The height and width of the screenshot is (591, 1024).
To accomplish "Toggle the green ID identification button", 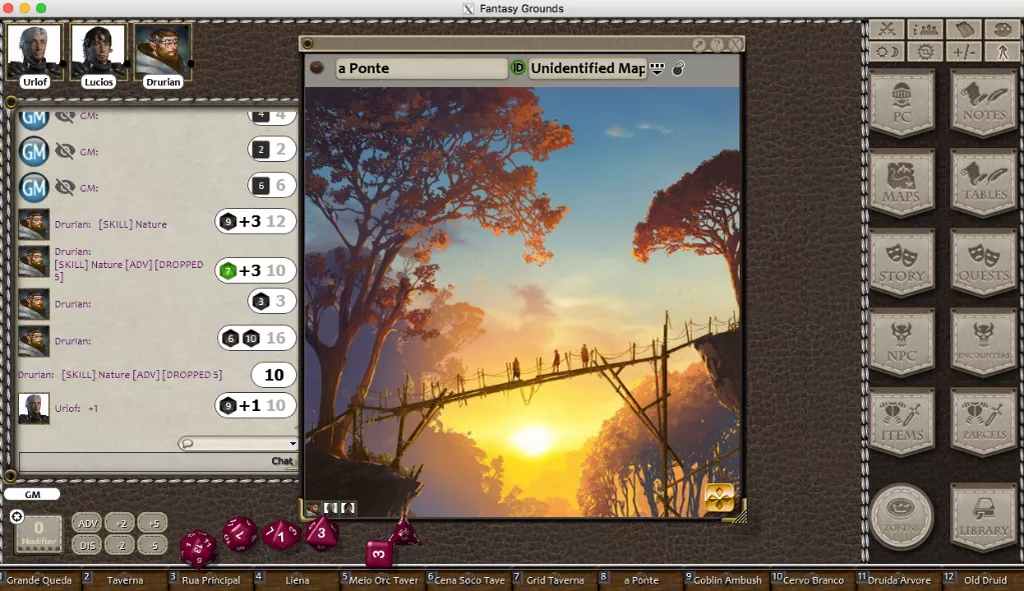I will tap(518, 68).
